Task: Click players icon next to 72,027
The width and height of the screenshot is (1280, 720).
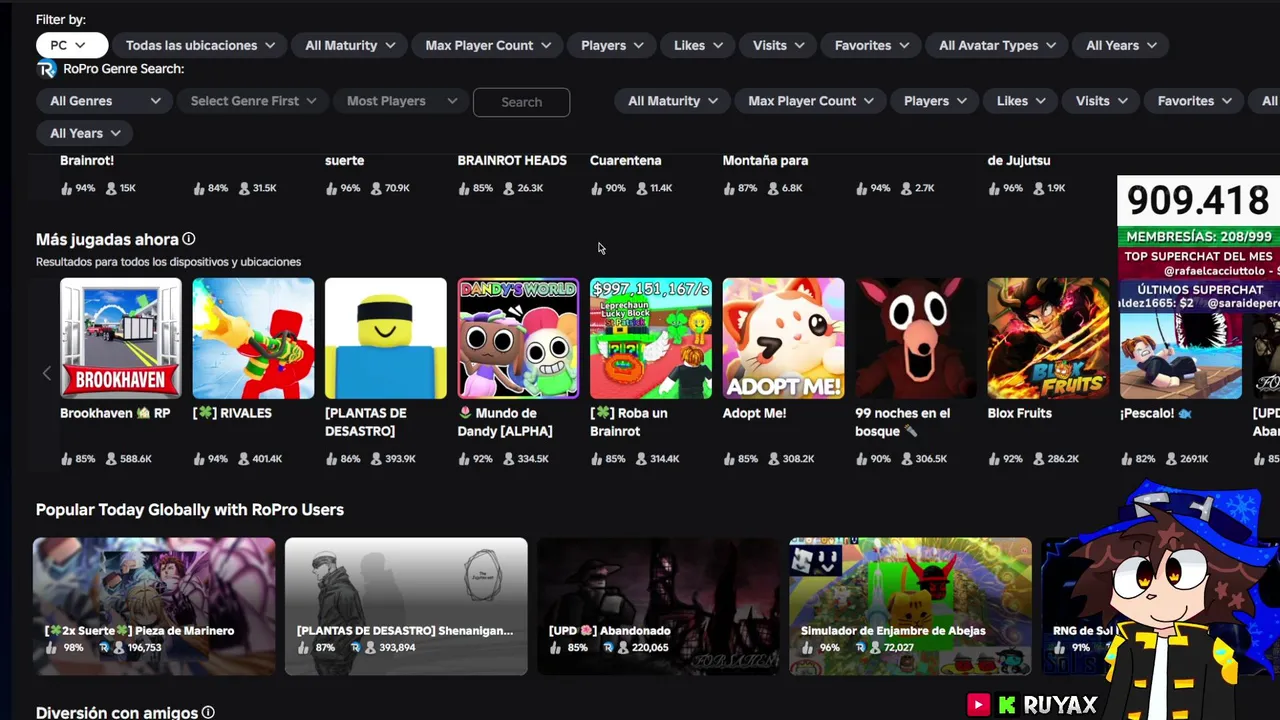Action: [876, 648]
